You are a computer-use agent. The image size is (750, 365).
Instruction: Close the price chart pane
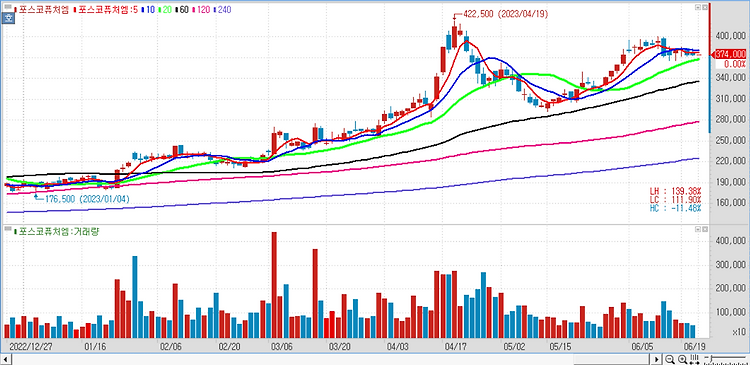(x=705, y=7)
